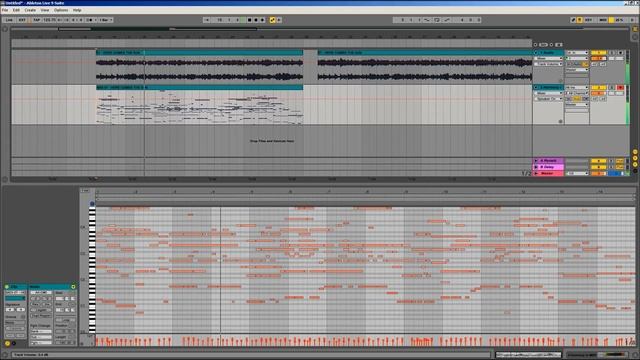Solo the track 2 MIDI track
Image resolution: width=640 pixels, height=360 pixels.
pyautogui.click(x=612, y=87)
